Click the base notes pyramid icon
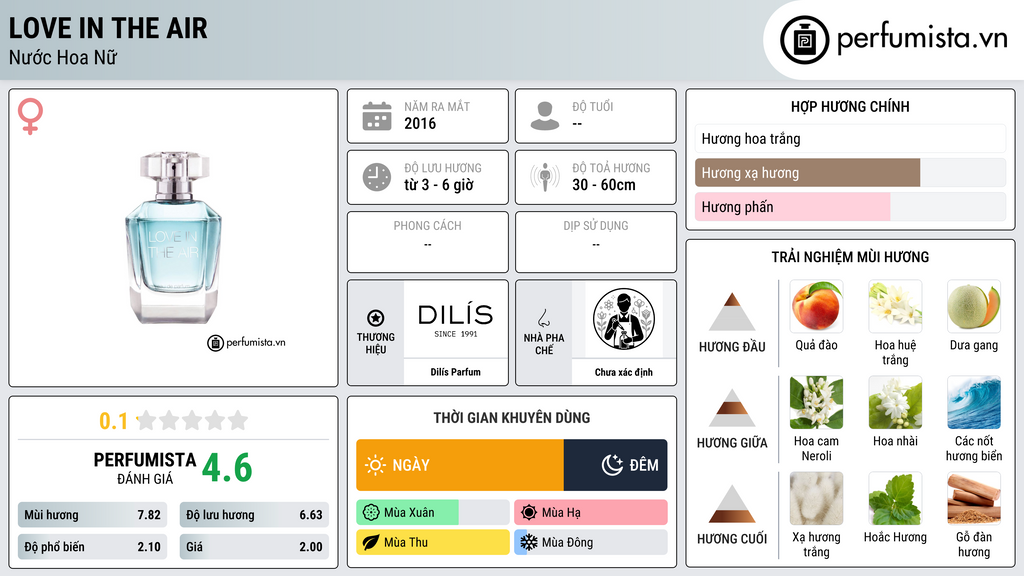Viewport: 1024px width, 576px height. [x=732, y=504]
